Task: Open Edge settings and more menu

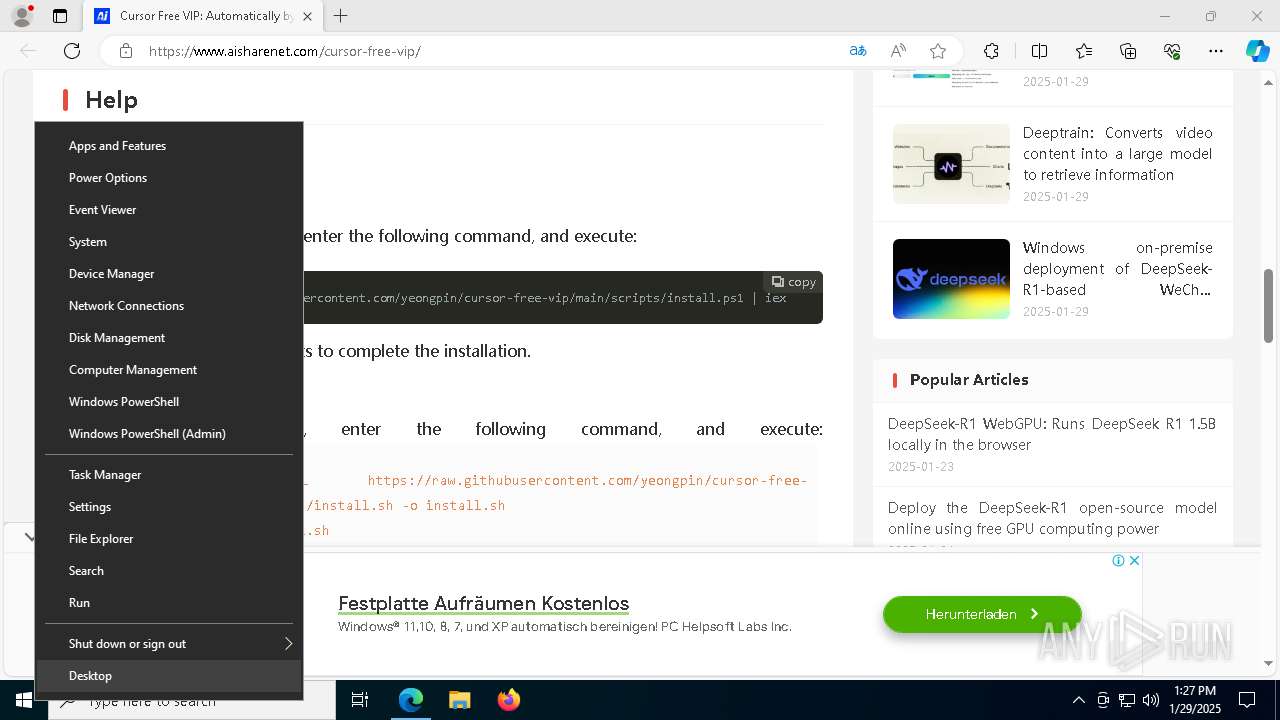Action: [x=1216, y=51]
